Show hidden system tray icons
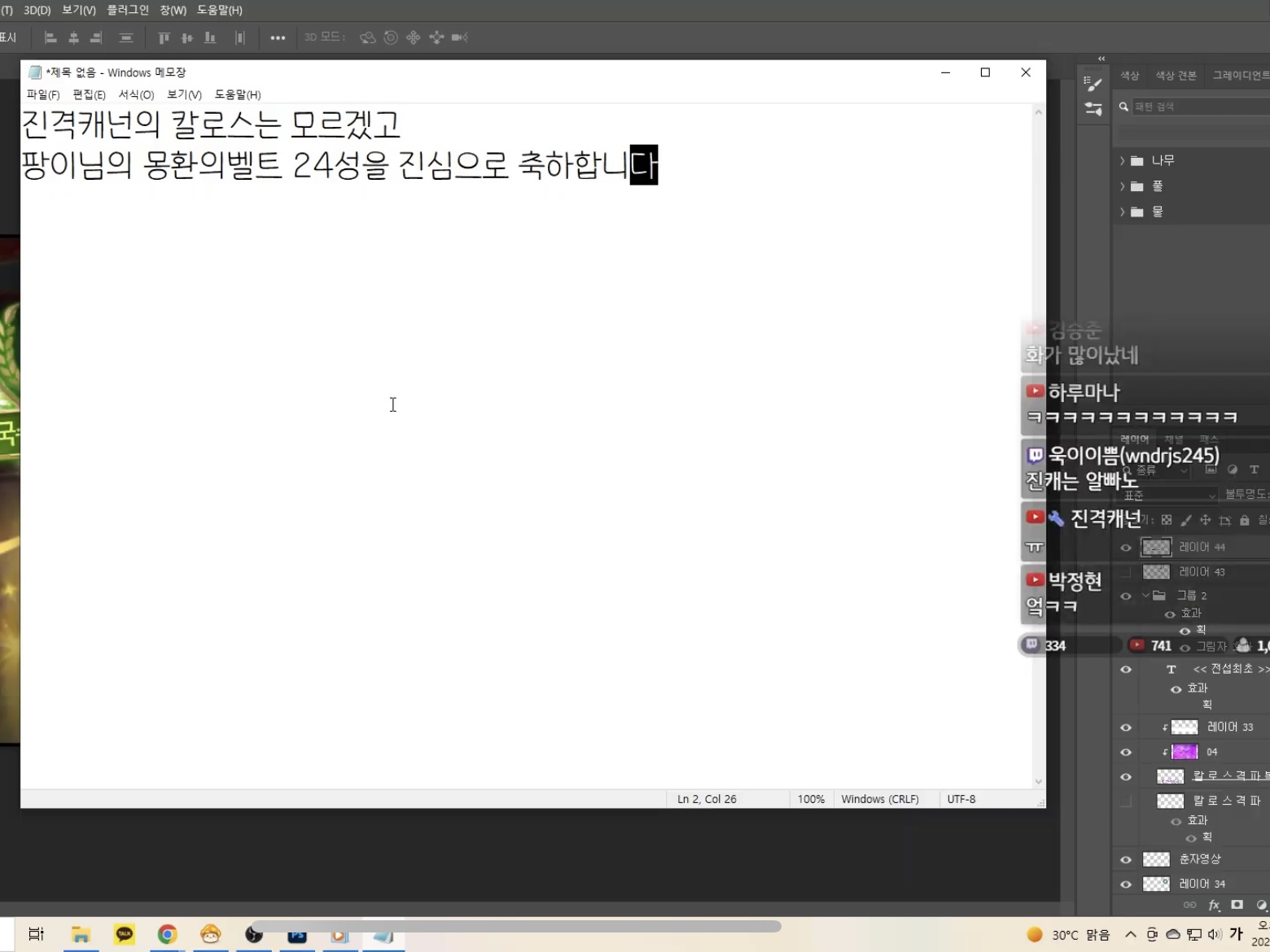1270x952 pixels. pyautogui.click(x=1131, y=935)
